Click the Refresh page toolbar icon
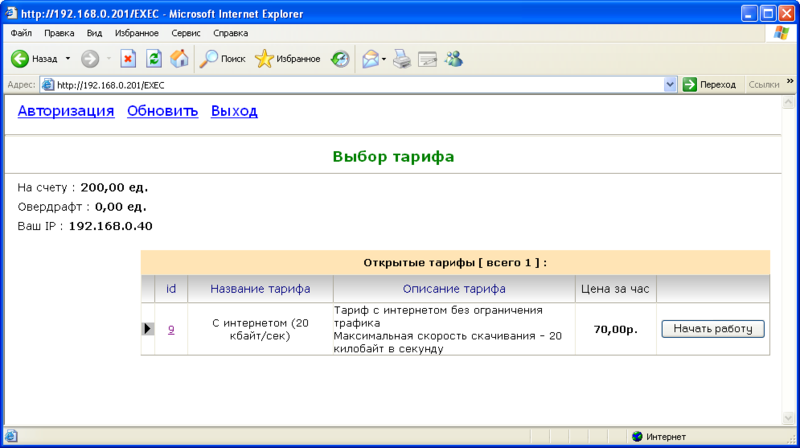This screenshot has width=800, height=448. (154, 59)
